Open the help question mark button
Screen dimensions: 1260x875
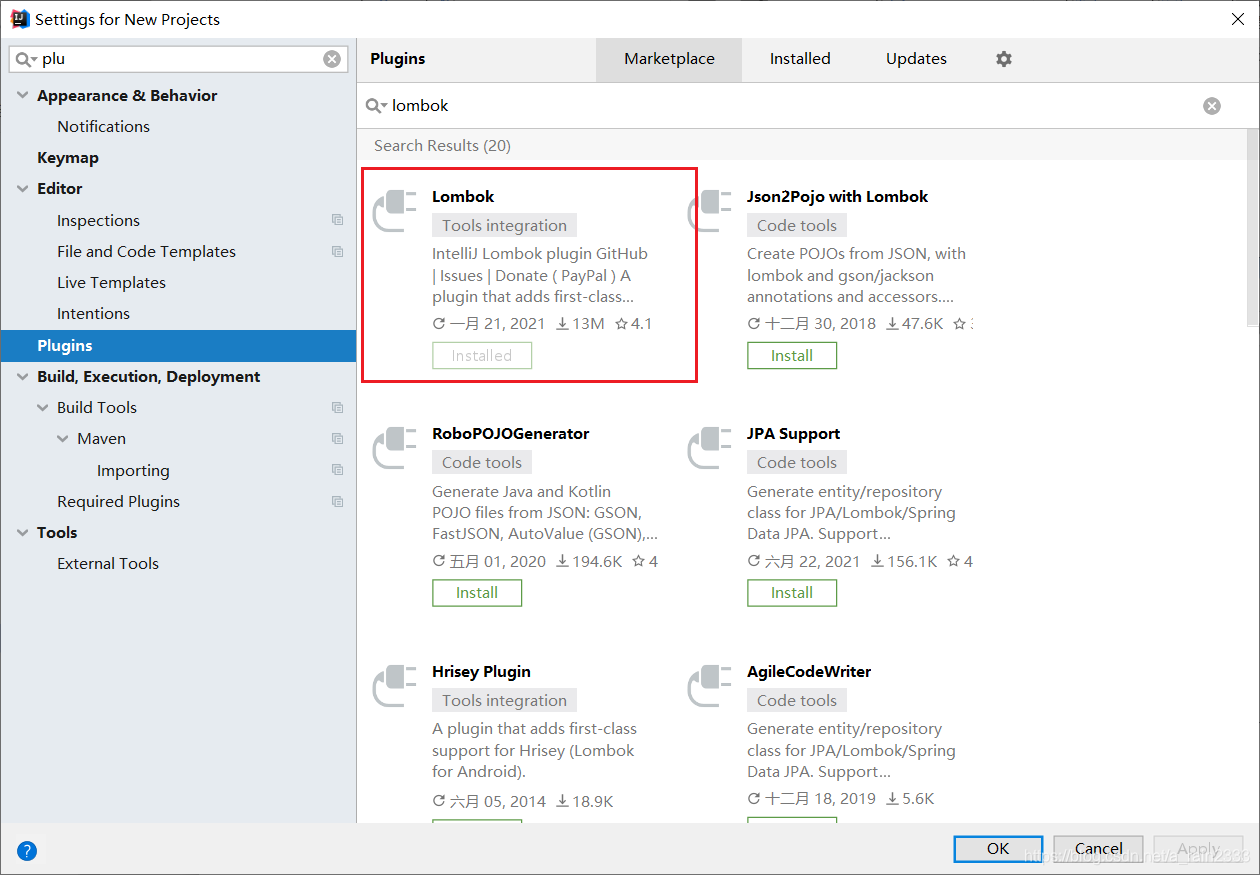27,852
